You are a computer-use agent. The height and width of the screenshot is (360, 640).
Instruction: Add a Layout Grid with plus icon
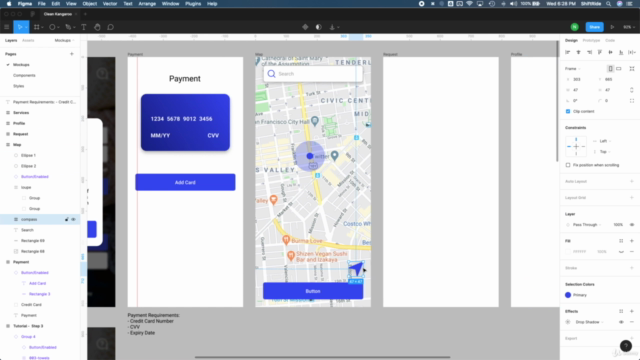[x=631, y=198]
